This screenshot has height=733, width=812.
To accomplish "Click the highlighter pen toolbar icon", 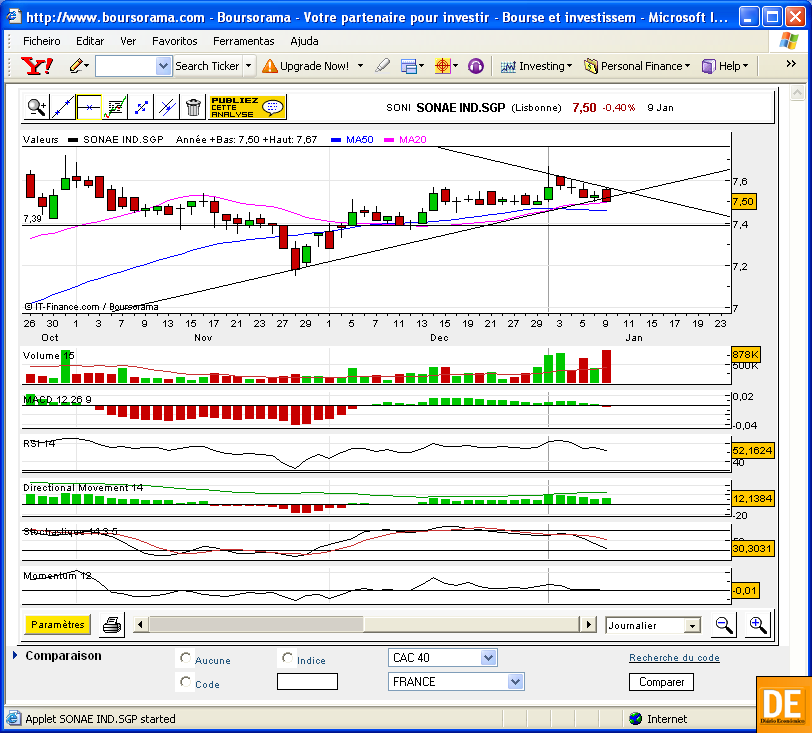I will 382,66.
